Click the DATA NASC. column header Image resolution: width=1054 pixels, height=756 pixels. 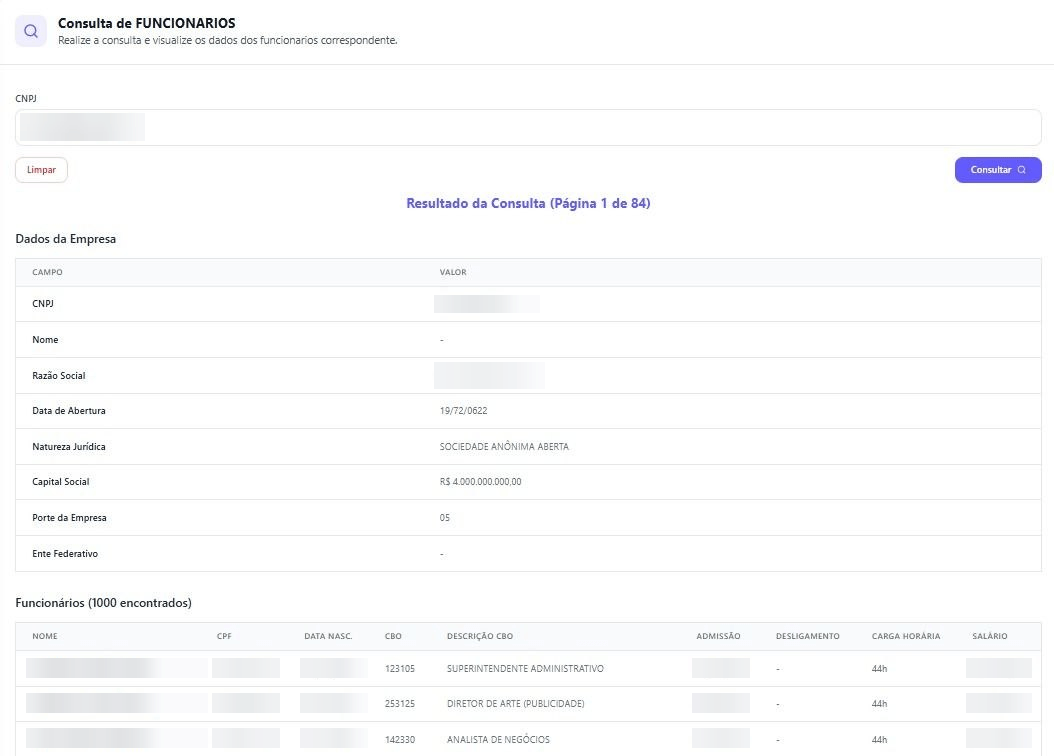(328, 636)
